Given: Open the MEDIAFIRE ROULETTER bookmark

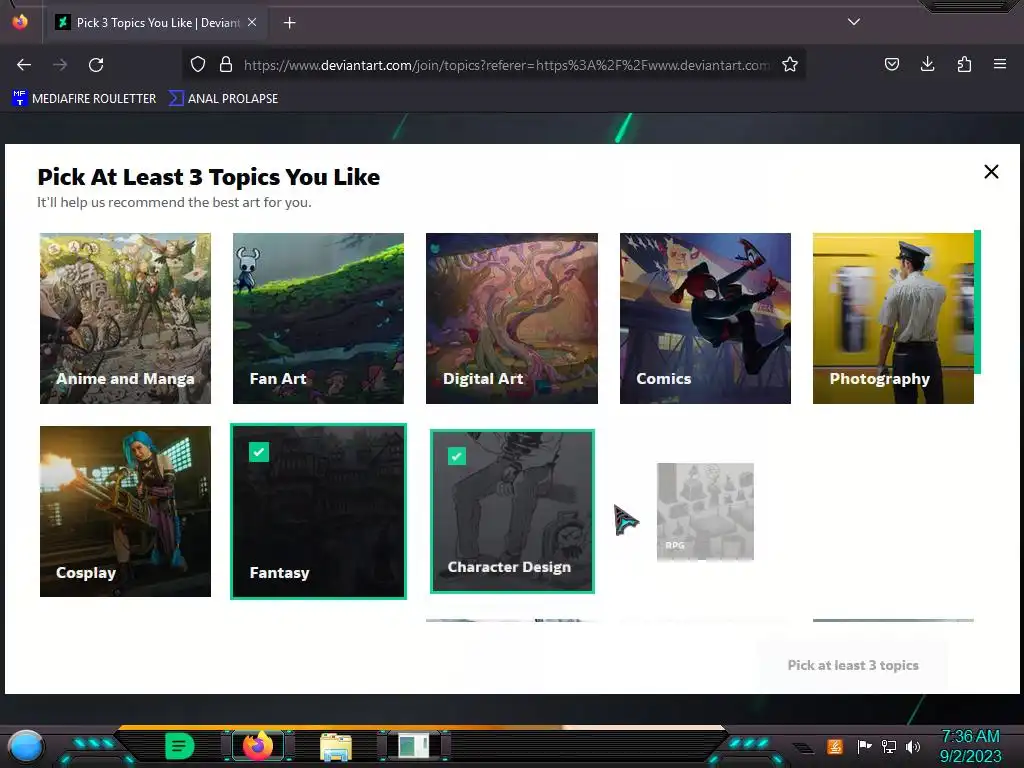Looking at the screenshot, I should click(84, 99).
